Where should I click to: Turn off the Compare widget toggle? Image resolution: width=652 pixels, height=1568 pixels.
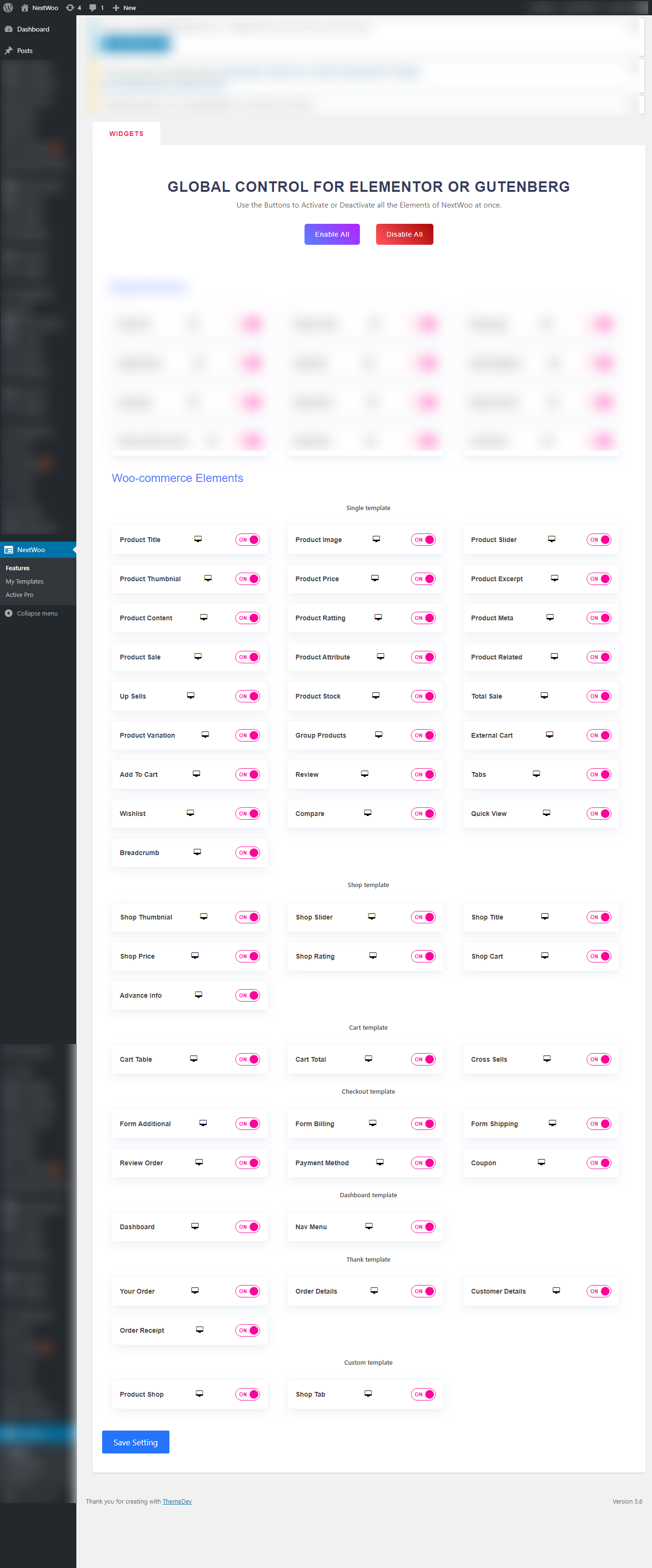[423, 814]
